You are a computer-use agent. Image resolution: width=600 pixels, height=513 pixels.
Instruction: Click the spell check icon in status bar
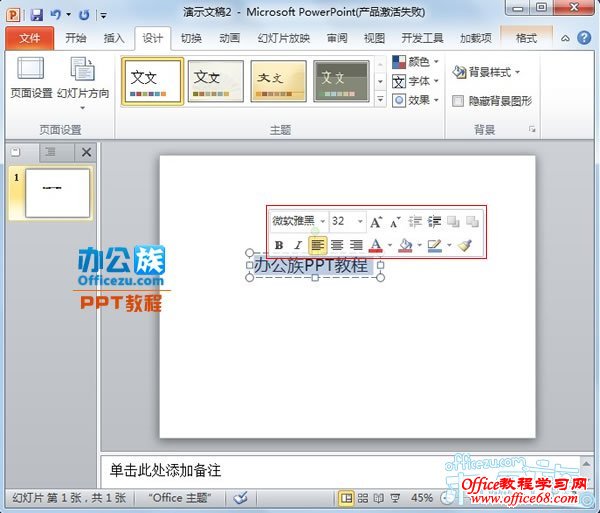click(x=241, y=497)
